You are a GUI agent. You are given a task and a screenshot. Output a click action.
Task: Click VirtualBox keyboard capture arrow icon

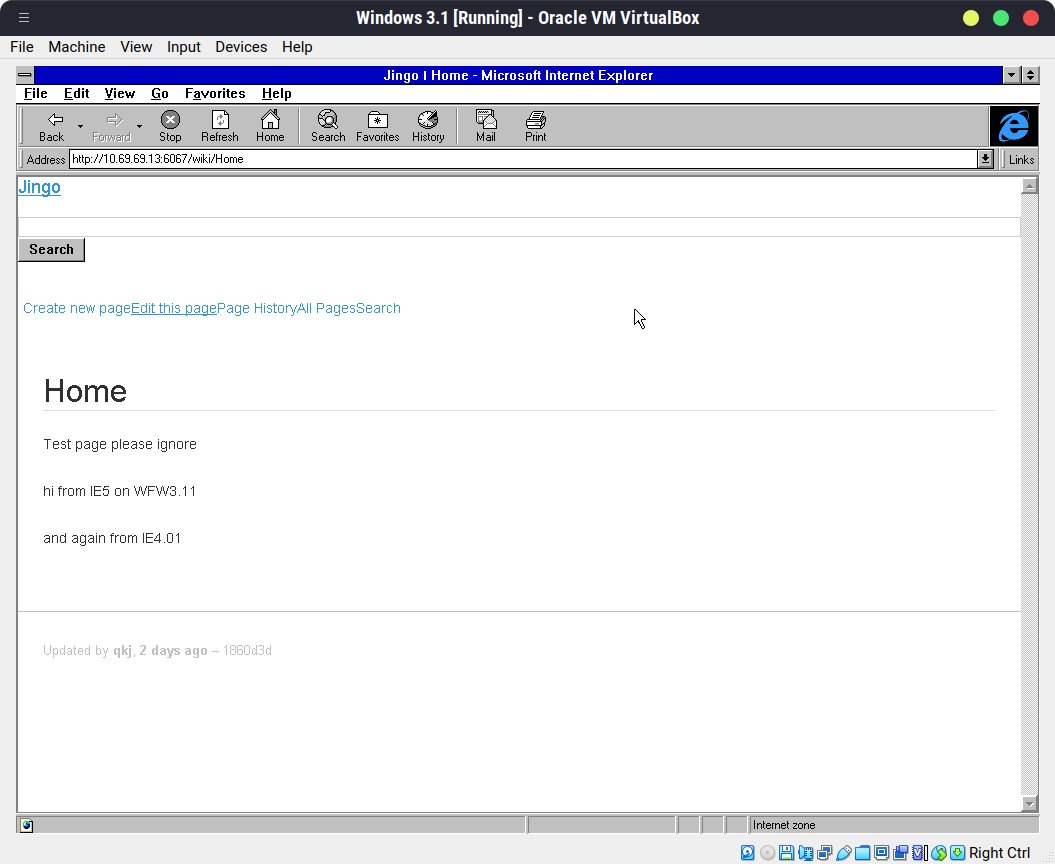[957, 853]
